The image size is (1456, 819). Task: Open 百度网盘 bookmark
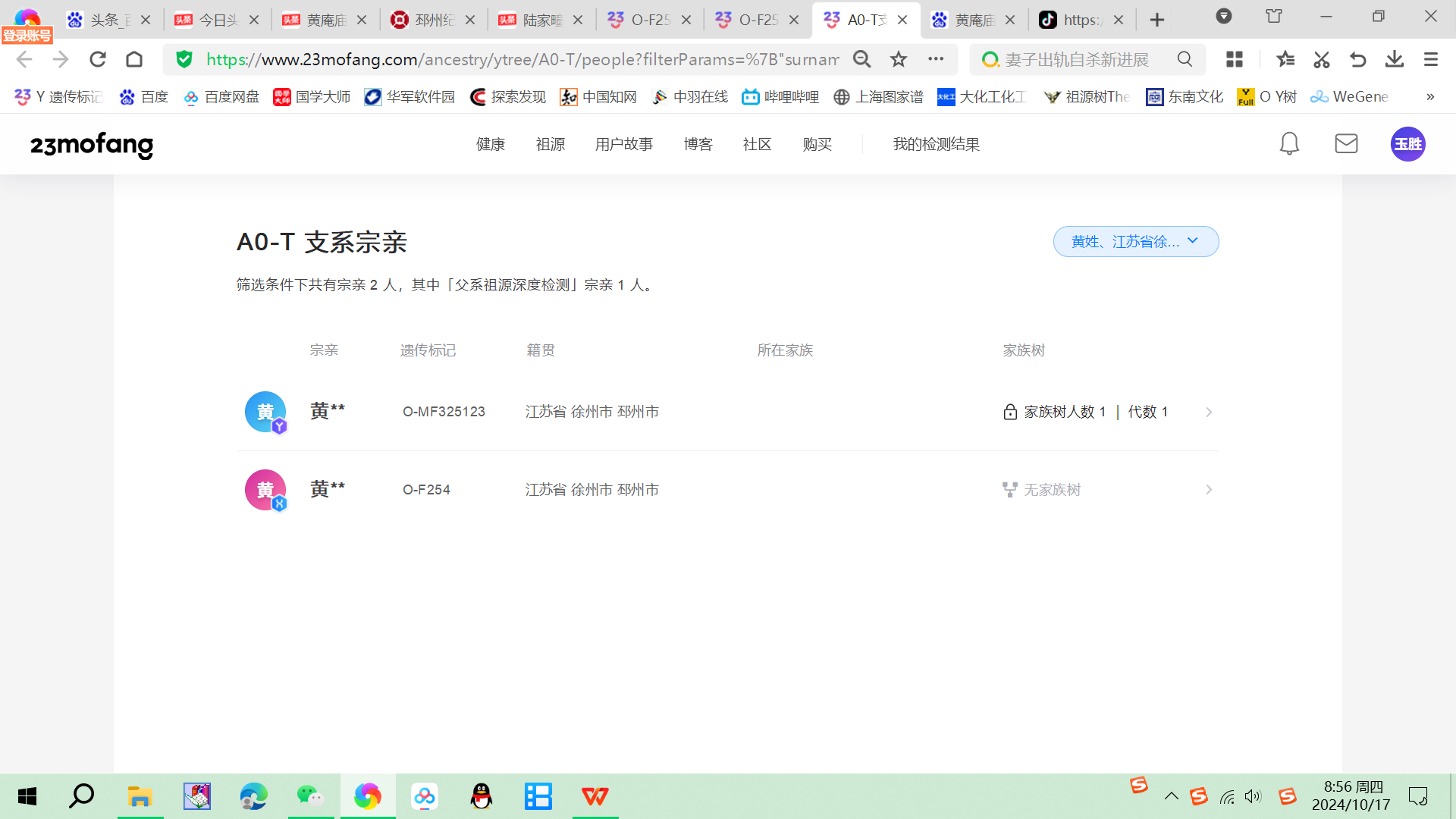pos(221,96)
